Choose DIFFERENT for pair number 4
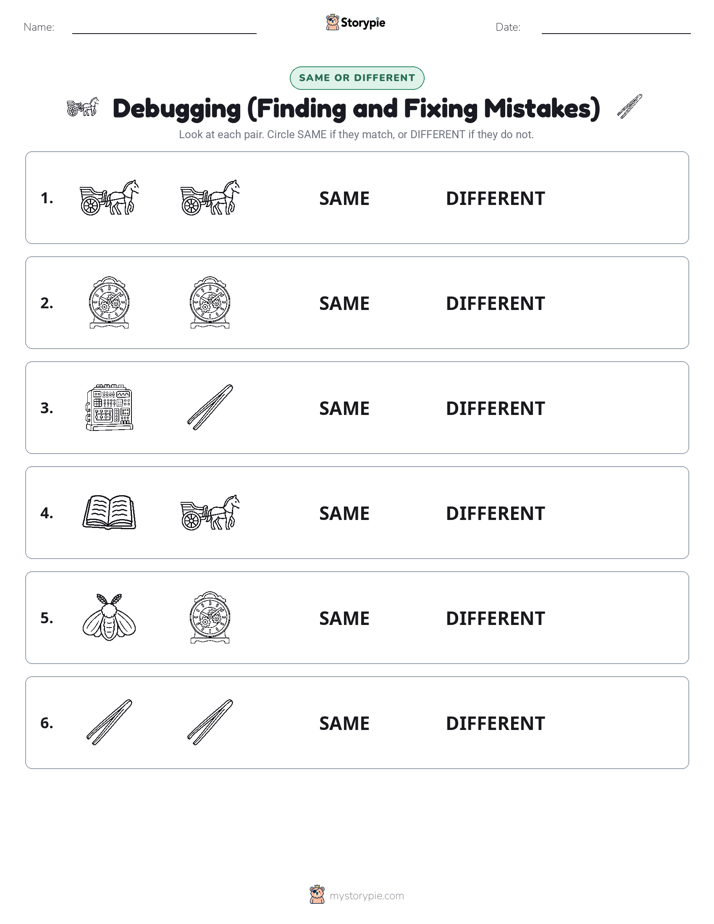The width and height of the screenshot is (714, 924). [x=495, y=514]
